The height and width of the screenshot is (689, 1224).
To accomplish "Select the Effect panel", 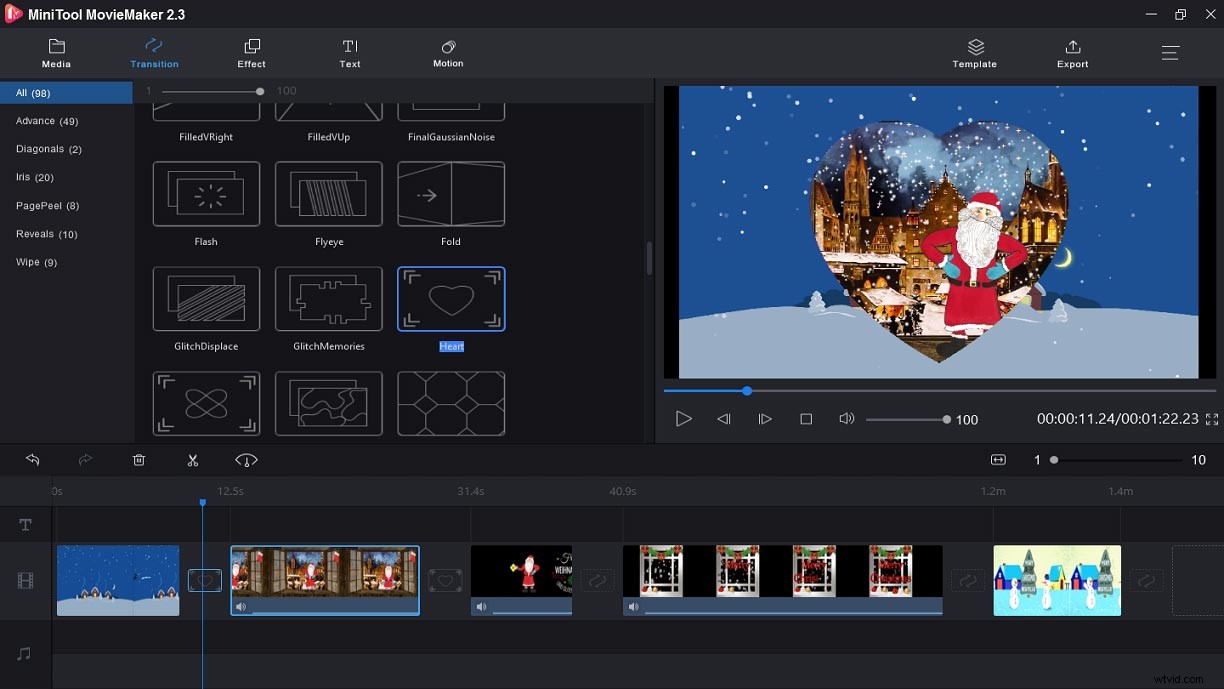I will coord(250,52).
